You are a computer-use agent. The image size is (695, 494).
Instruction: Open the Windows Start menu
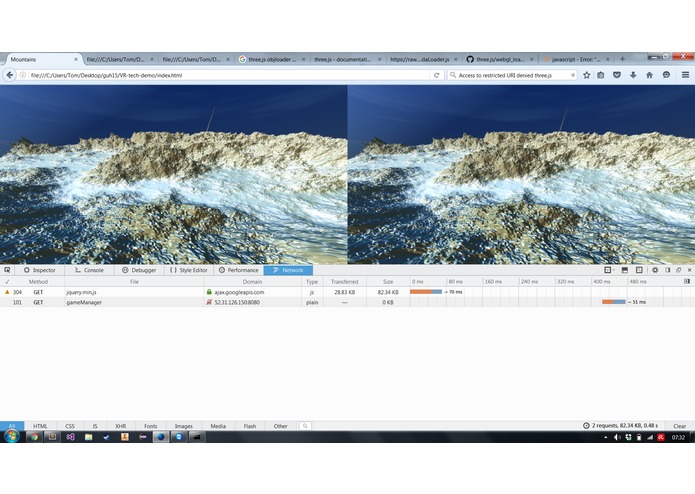pos(12,436)
